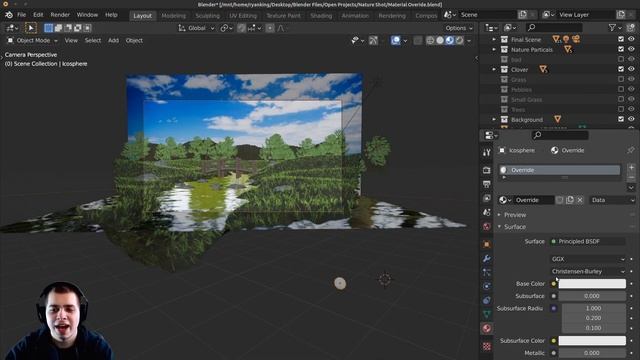Open the Object properties tab icon
640x360 pixels.
(486, 244)
